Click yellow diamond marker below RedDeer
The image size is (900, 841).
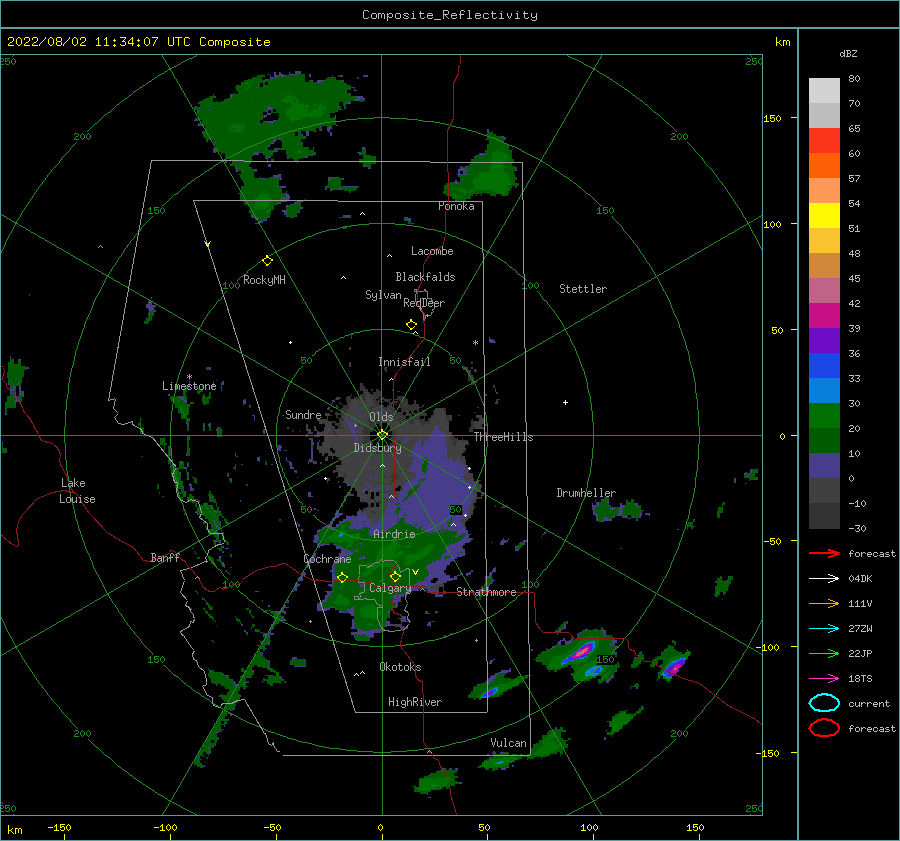pyautogui.click(x=412, y=325)
